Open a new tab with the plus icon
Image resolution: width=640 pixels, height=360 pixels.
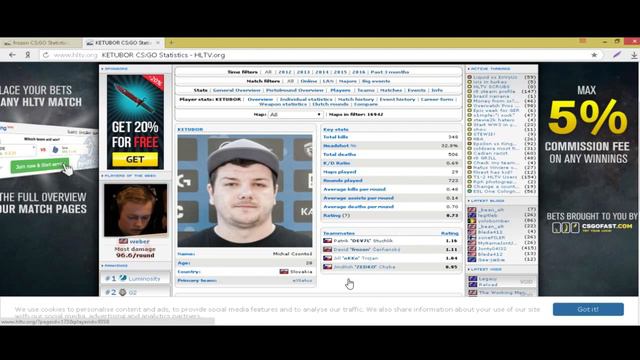click(171, 42)
